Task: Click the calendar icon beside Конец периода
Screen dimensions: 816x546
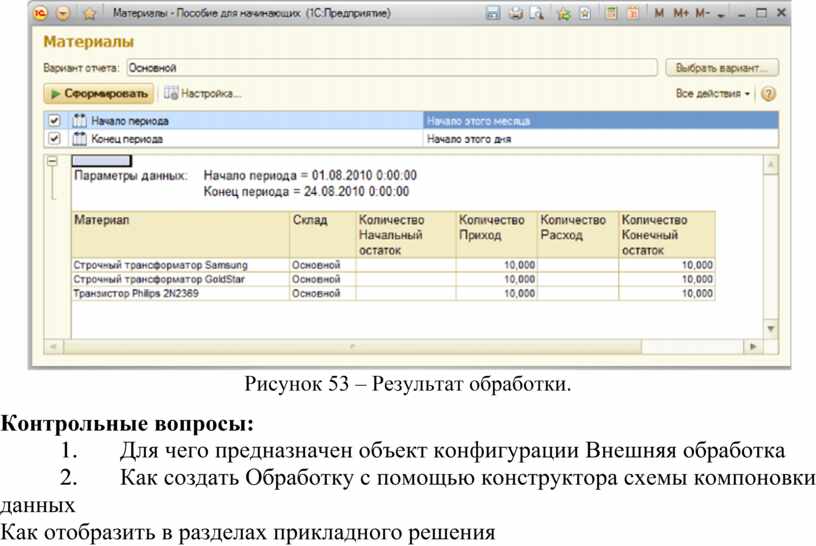Action: click(x=79, y=138)
